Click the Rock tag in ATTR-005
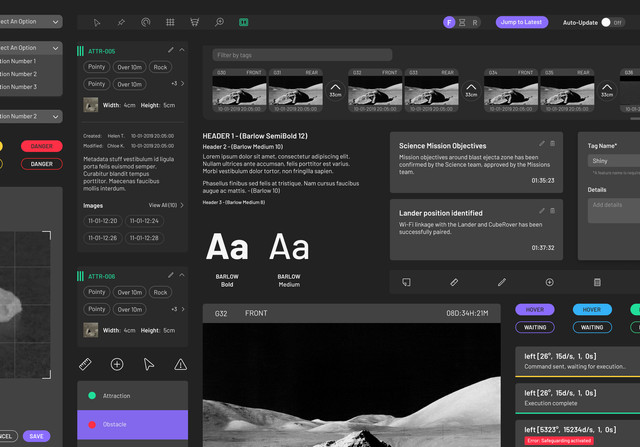The height and width of the screenshot is (447, 640). [x=160, y=67]
